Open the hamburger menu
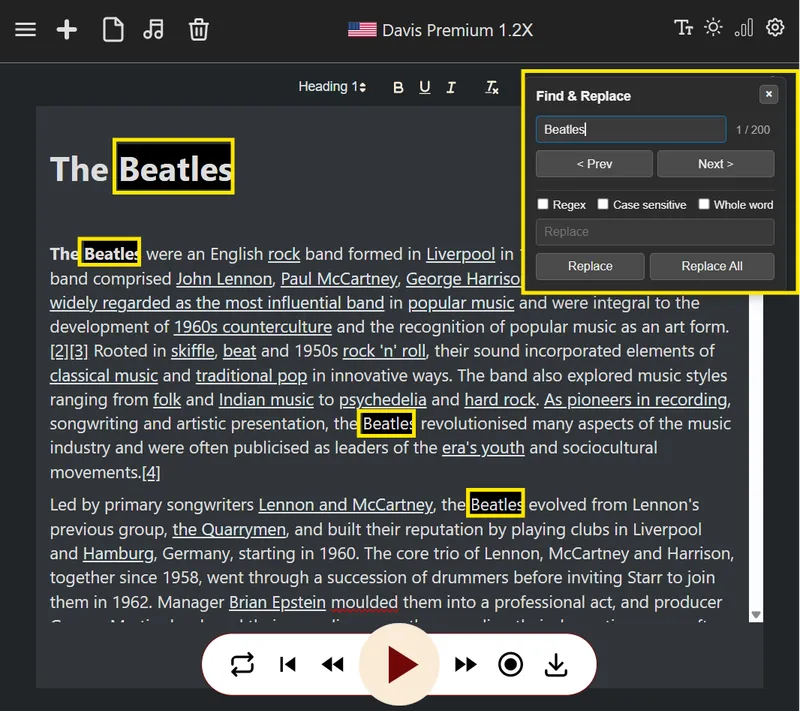Viewport: 800px width, 711px height. tap(25, 30)
